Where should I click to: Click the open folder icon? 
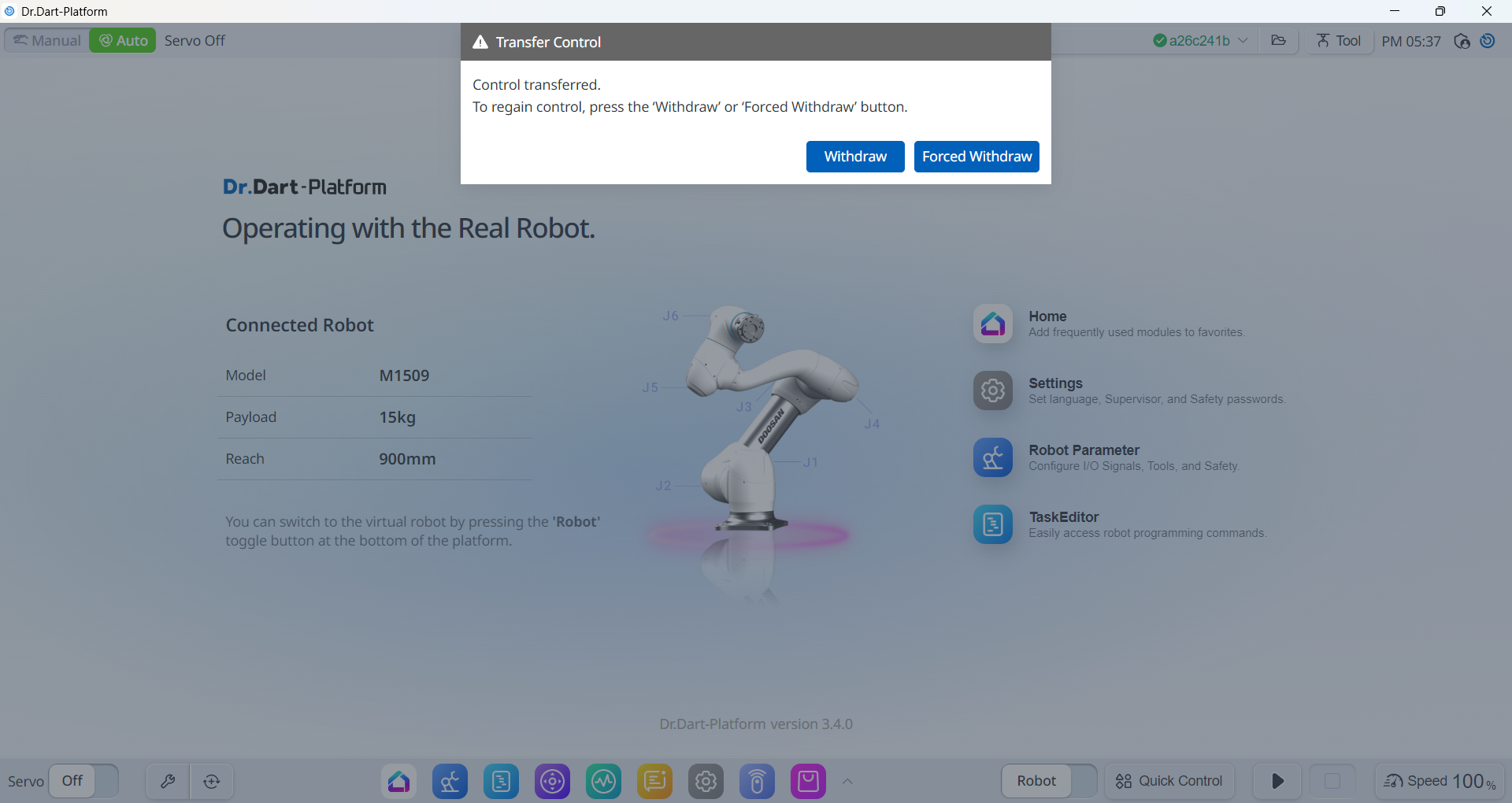click(1278, 40)
